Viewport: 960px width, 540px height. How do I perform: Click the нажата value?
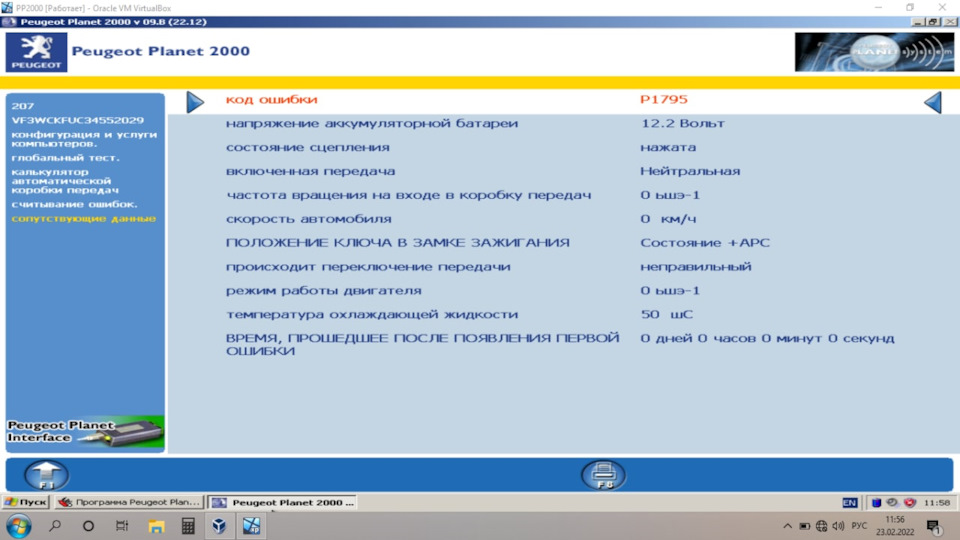coord(668,148)
